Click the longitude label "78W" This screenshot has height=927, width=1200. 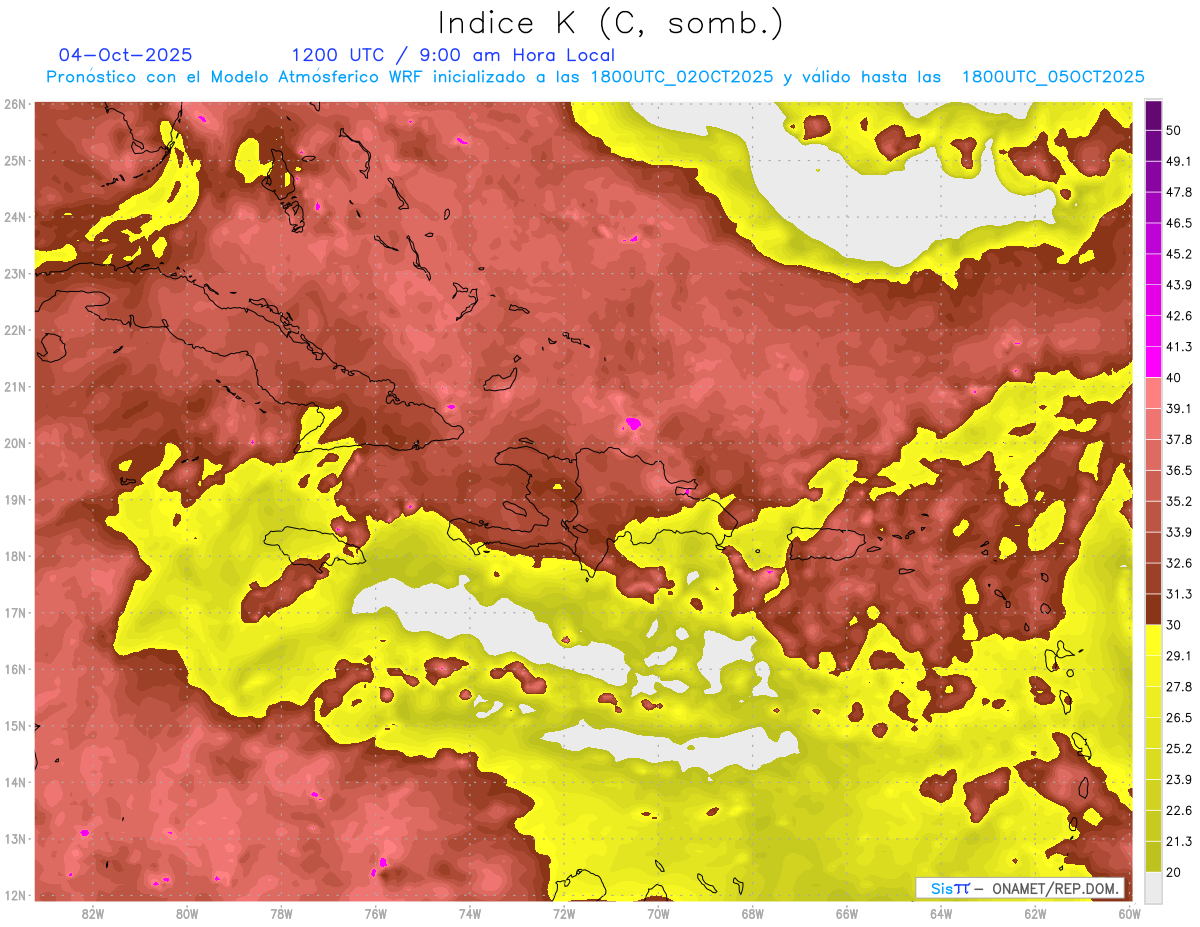[x=281, y=913]
